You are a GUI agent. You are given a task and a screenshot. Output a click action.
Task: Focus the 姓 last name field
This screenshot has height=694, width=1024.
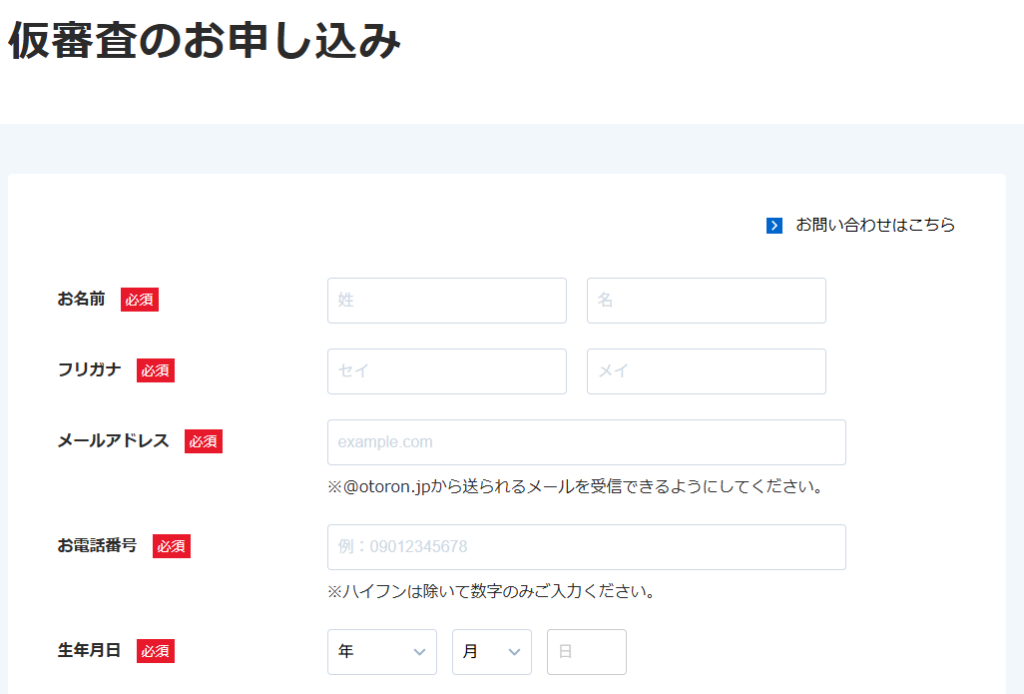[x=447, y=300]
